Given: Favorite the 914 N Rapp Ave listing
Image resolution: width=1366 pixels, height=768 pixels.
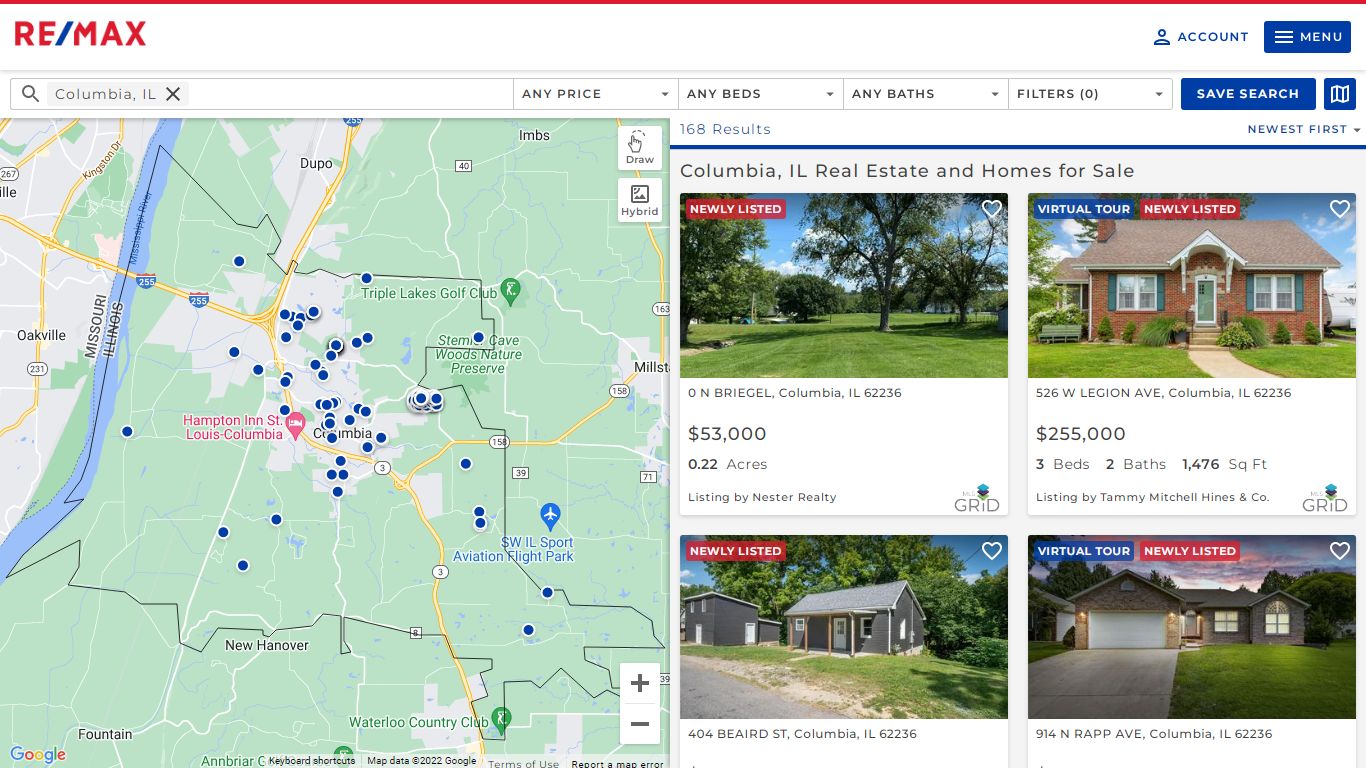Looking at the screenshot, I should click(1340, 551).
